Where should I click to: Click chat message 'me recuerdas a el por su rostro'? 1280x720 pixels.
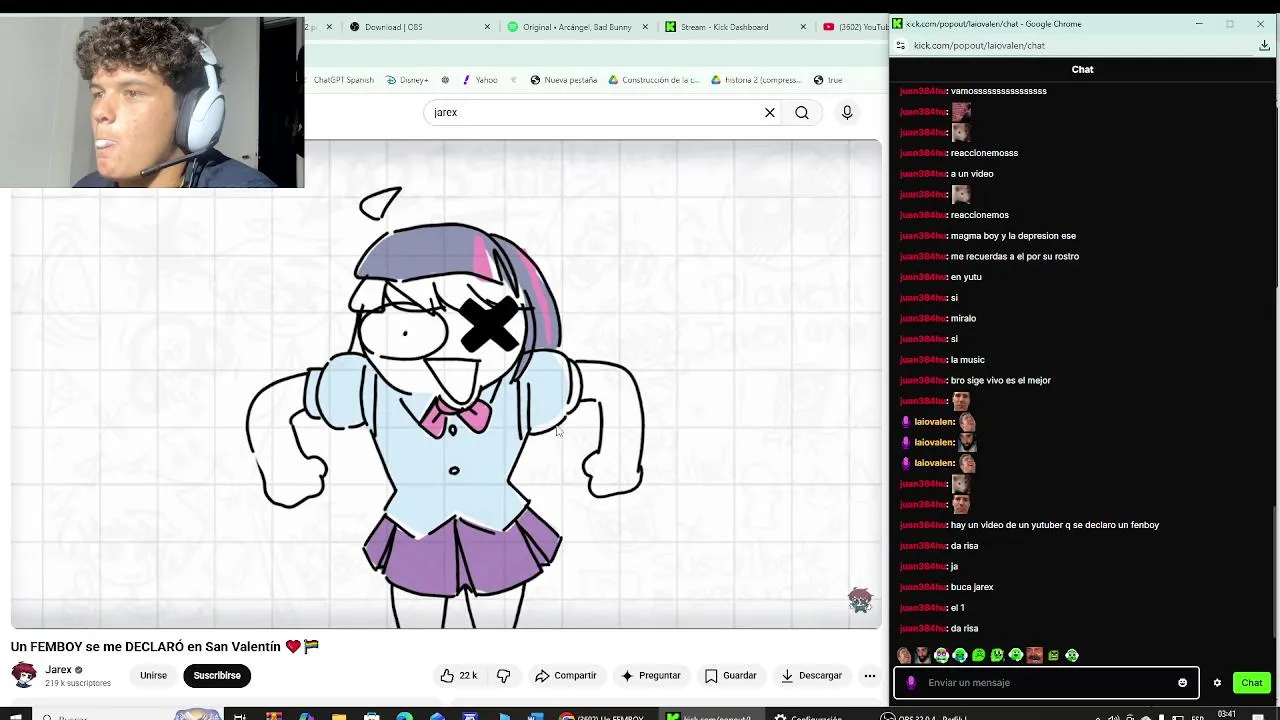tap(1015, 257)
